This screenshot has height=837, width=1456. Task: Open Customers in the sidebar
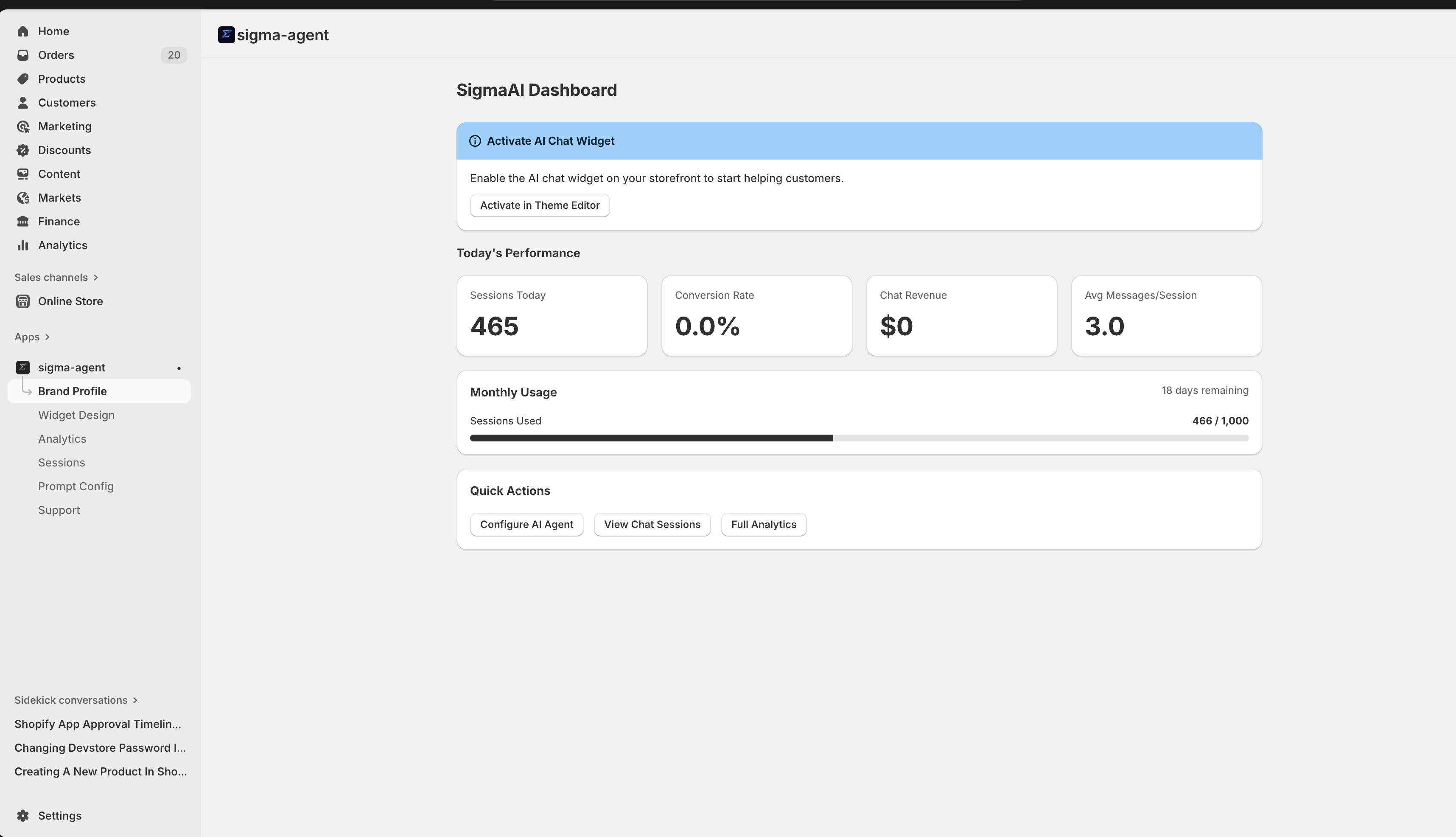tap(99, 102)
